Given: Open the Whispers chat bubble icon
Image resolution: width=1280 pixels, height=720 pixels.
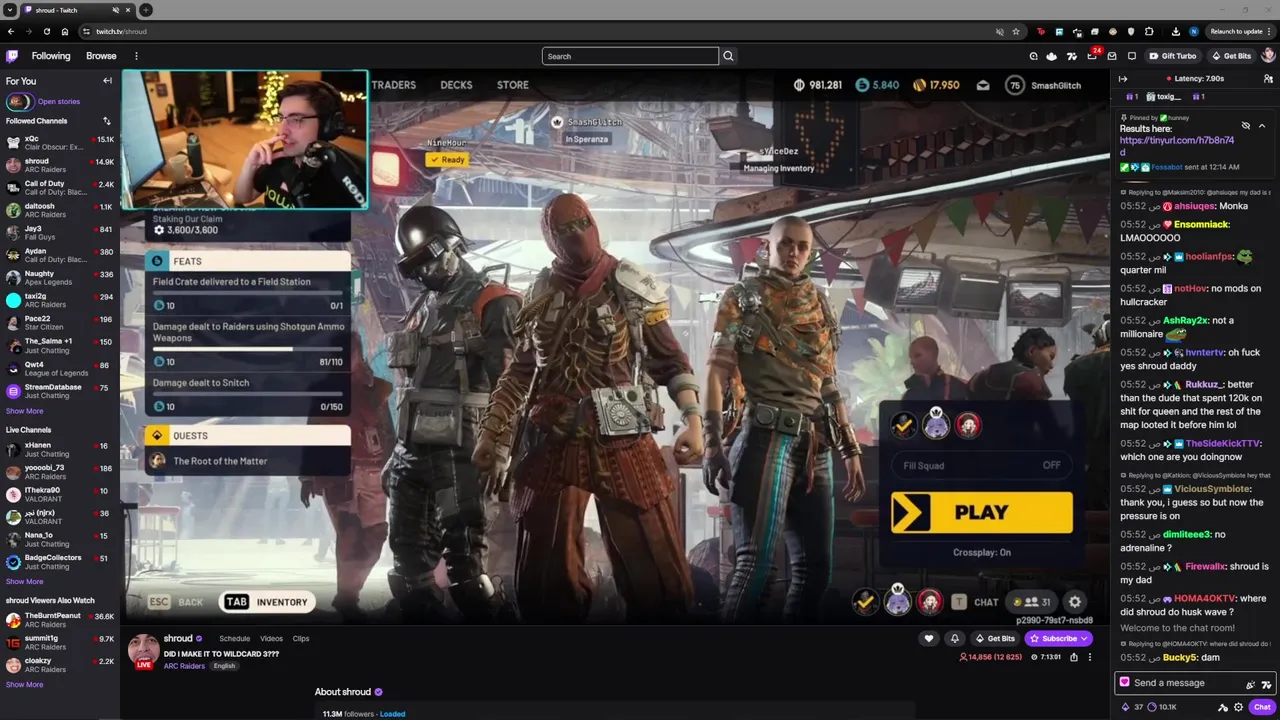Looking at the screenshot, I should (1132, 56).
